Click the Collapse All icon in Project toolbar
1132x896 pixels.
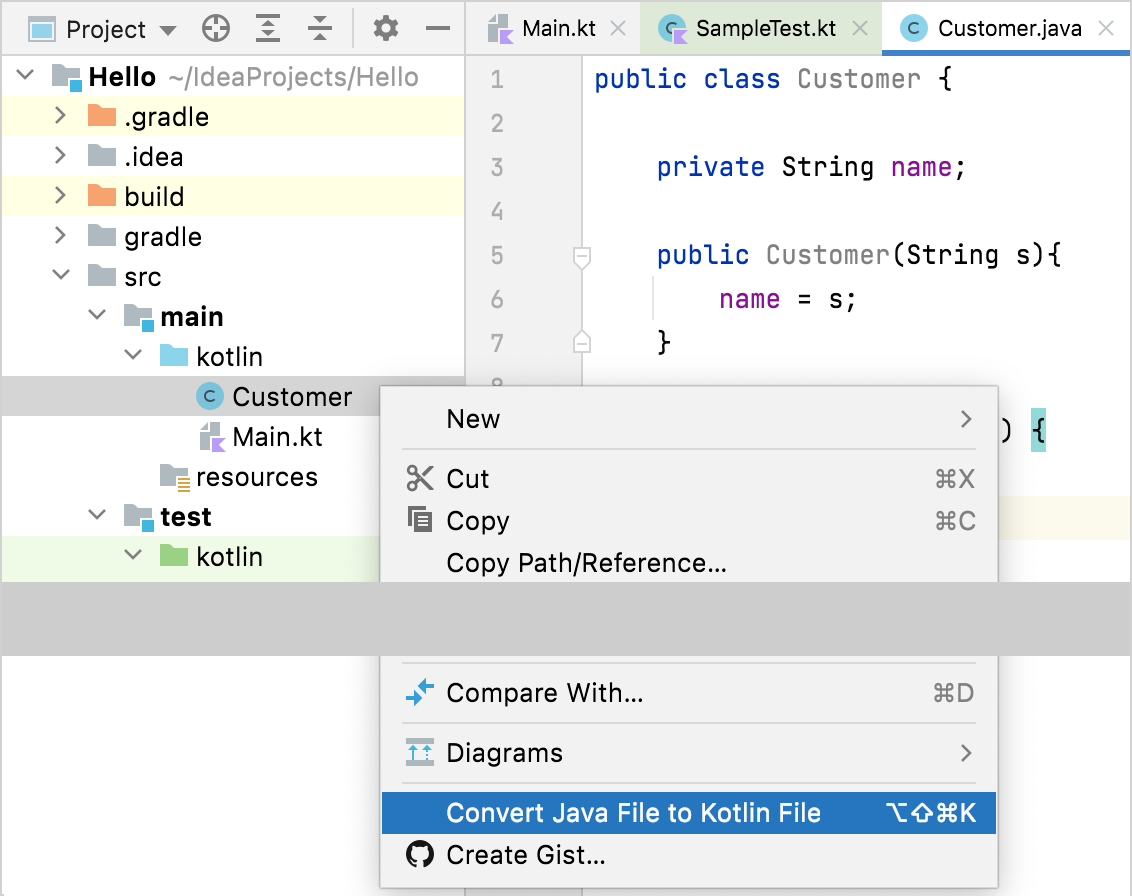click(x=319, y=29)
